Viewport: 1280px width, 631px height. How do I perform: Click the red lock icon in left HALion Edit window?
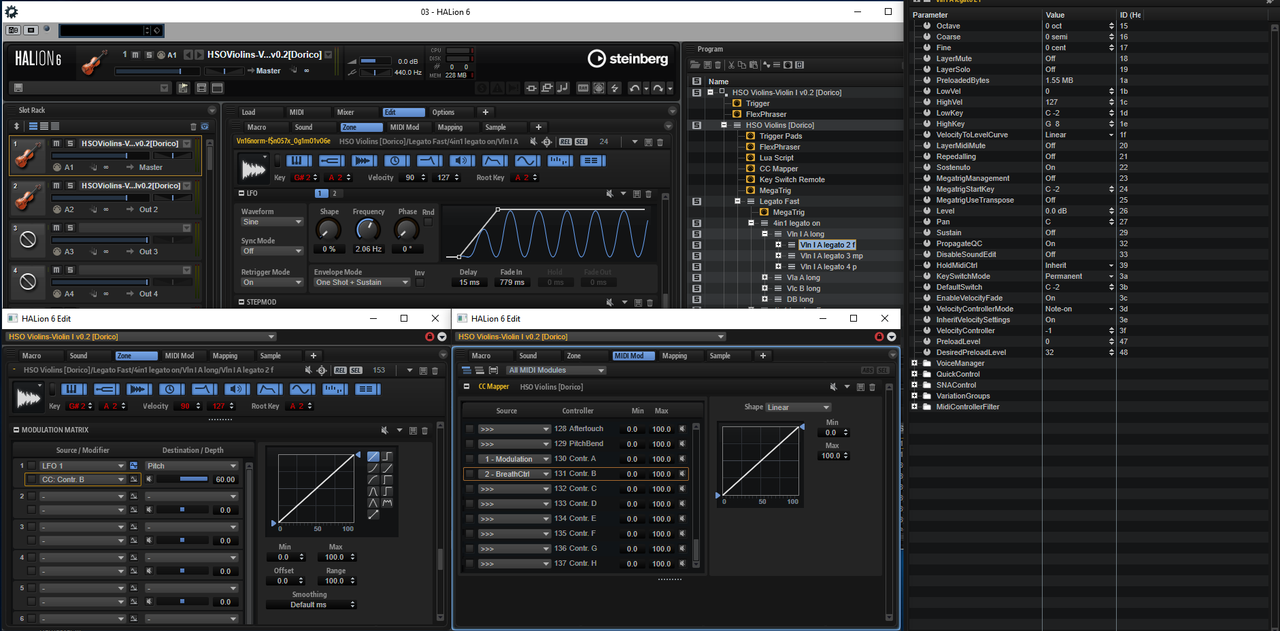[x=431, y=337]
